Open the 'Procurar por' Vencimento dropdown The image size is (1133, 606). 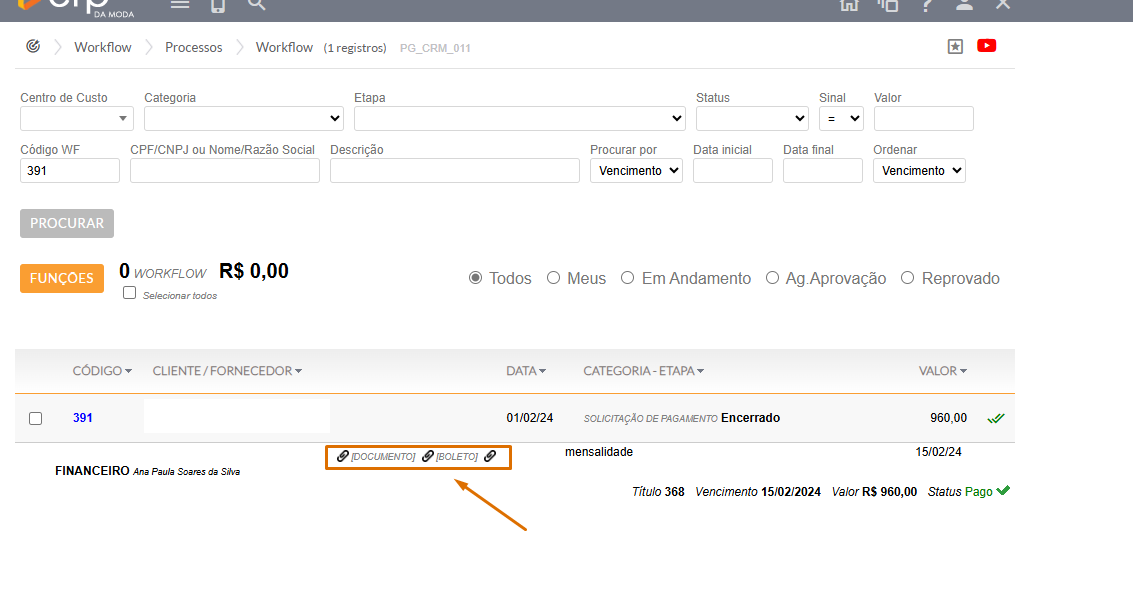636,171
